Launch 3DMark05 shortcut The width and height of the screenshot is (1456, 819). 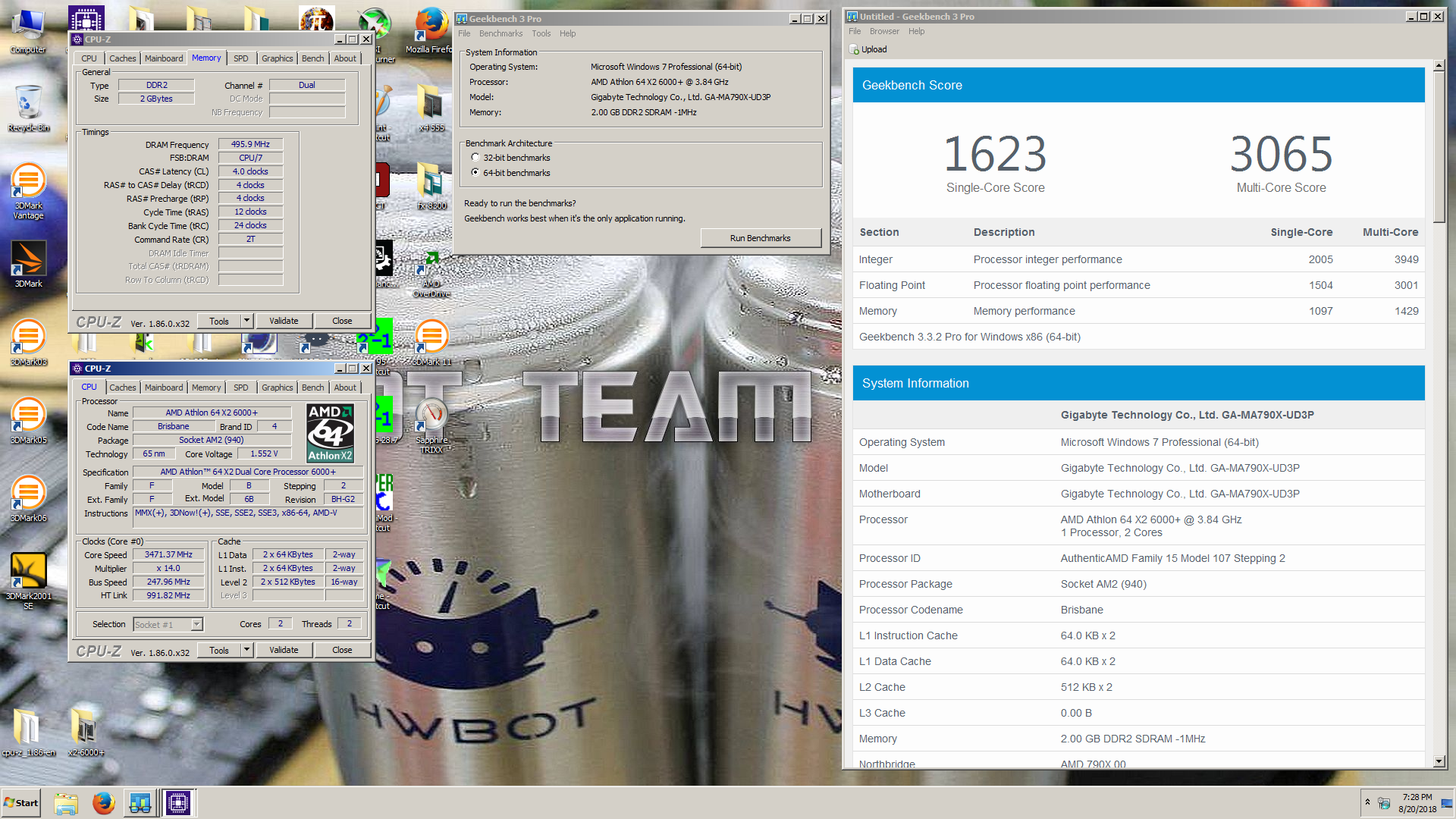click(x=28, y=421)
